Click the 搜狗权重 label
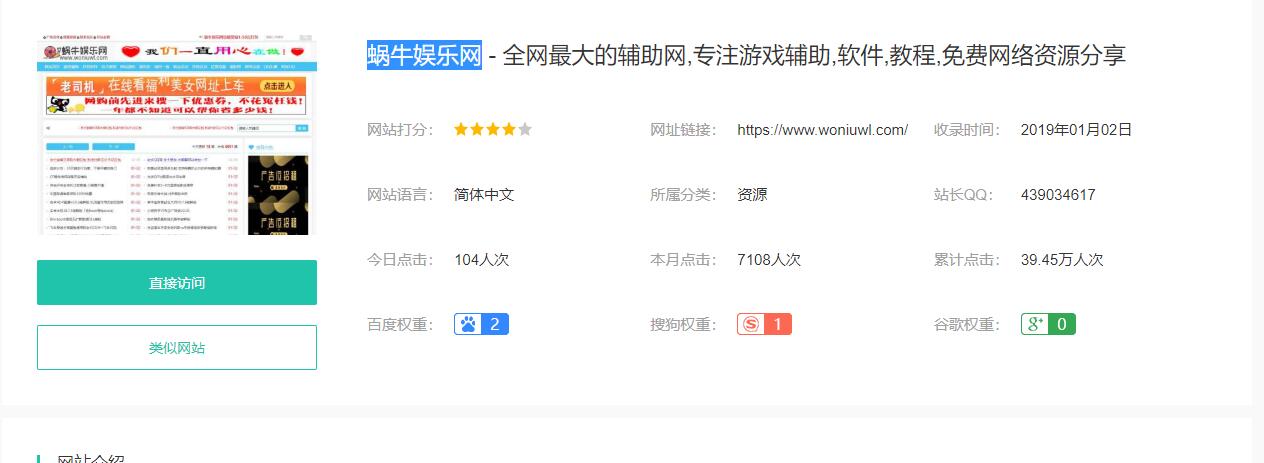This screenshot has height=463, width=1264. point(684,324)
